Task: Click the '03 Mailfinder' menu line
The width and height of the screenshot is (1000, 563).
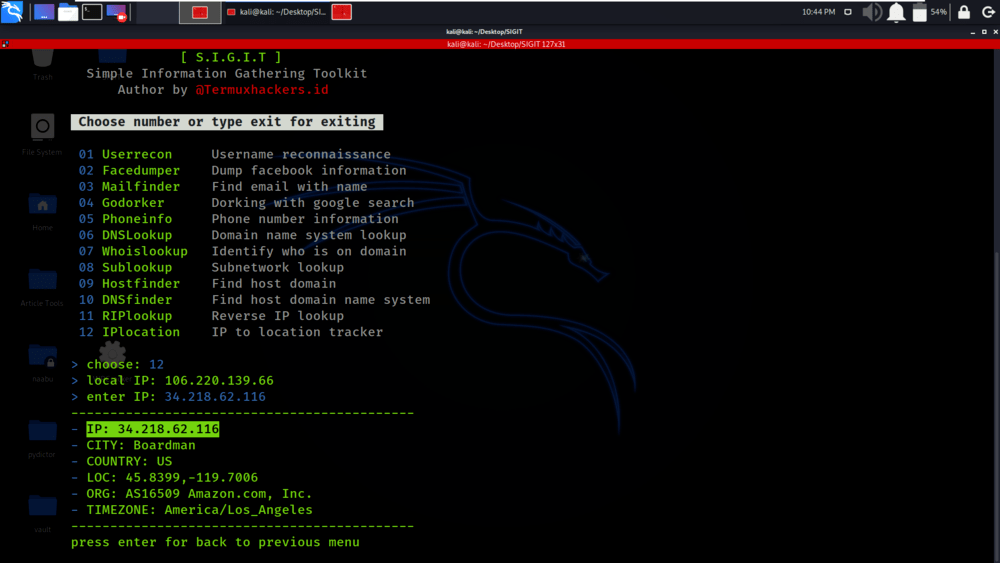Action: pyautogui.click(x=223, y=186)
